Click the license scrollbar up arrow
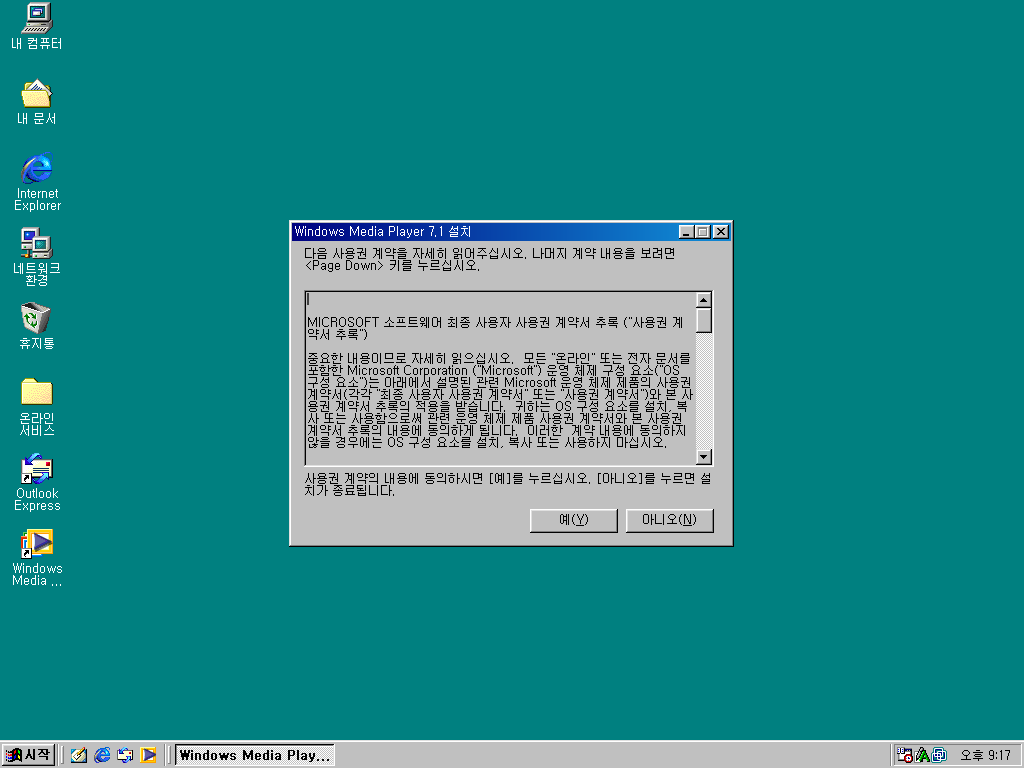Screen dimensions: 1024x768 click(703, 300)
